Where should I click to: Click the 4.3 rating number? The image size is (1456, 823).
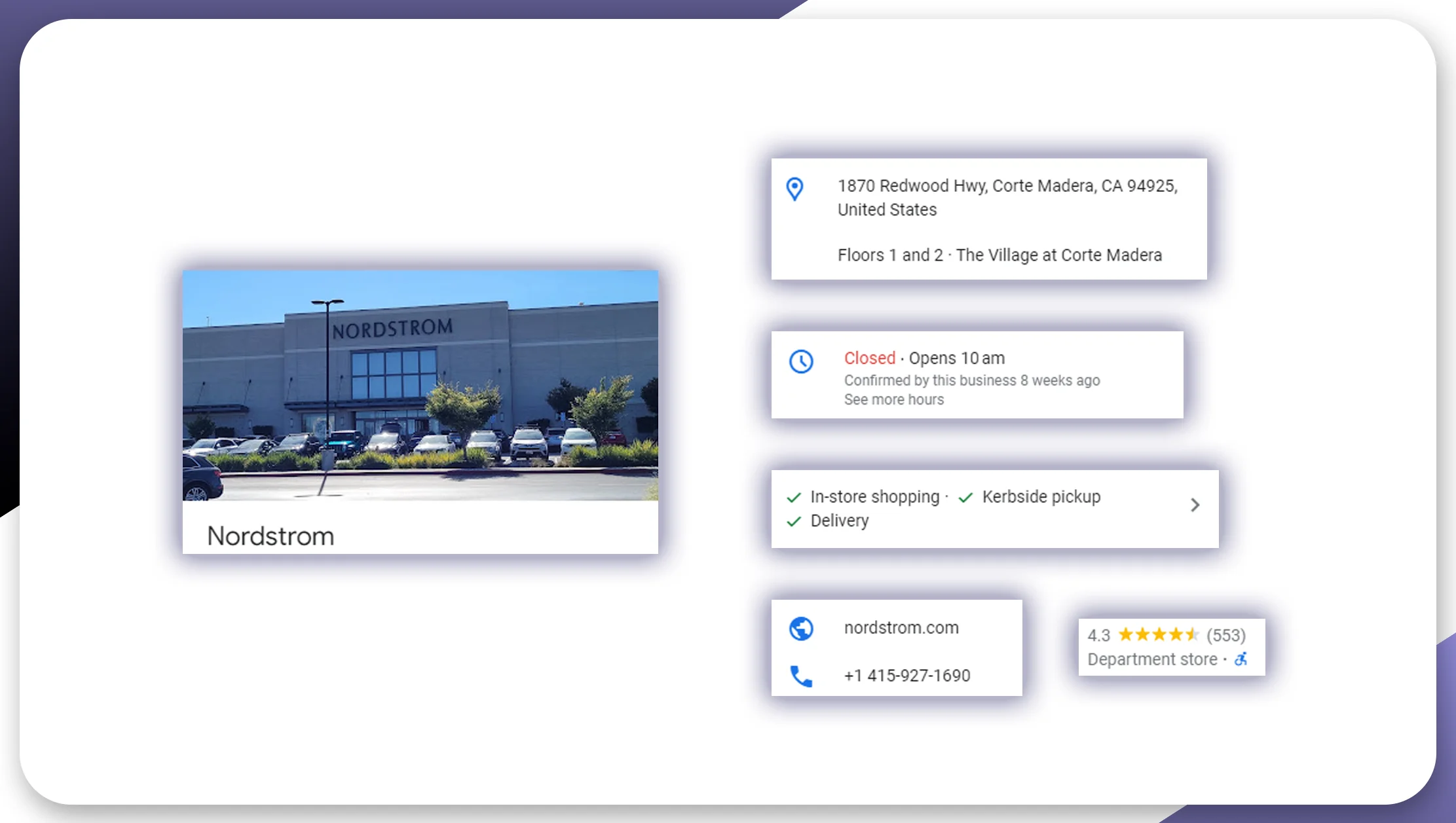[1098, 635]
